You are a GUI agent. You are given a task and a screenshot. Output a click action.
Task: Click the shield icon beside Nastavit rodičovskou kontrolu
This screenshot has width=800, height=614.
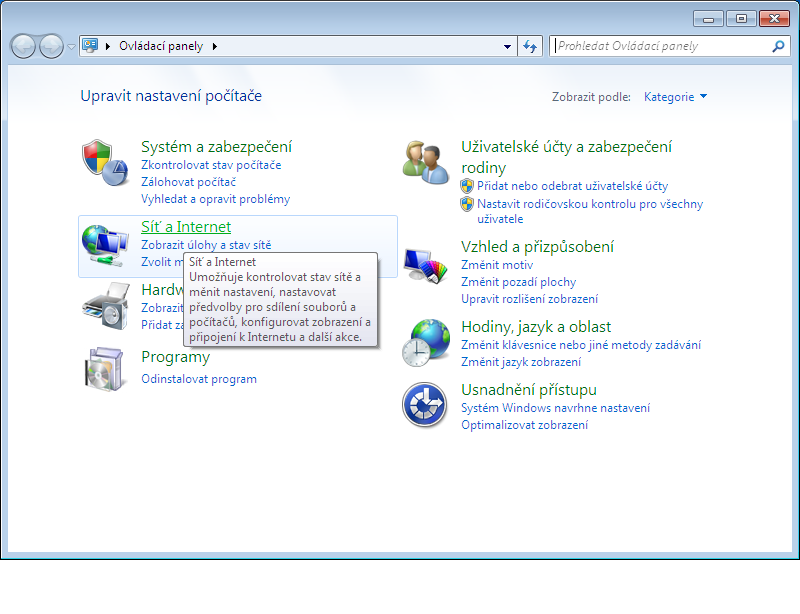pos(467,204)
